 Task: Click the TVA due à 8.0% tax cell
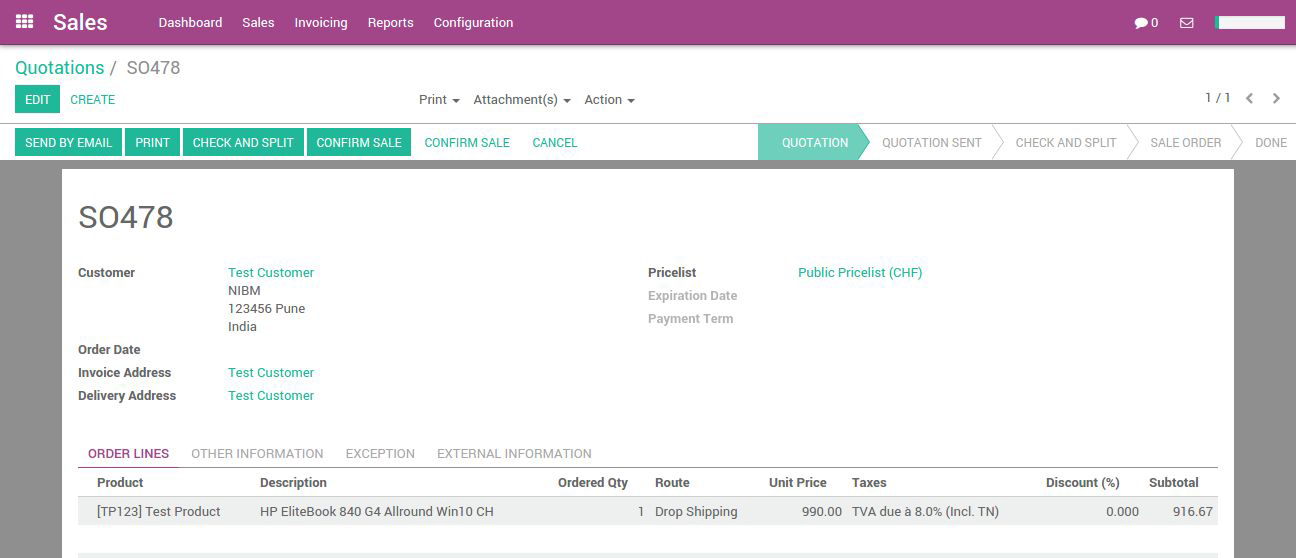coord(925,511)
